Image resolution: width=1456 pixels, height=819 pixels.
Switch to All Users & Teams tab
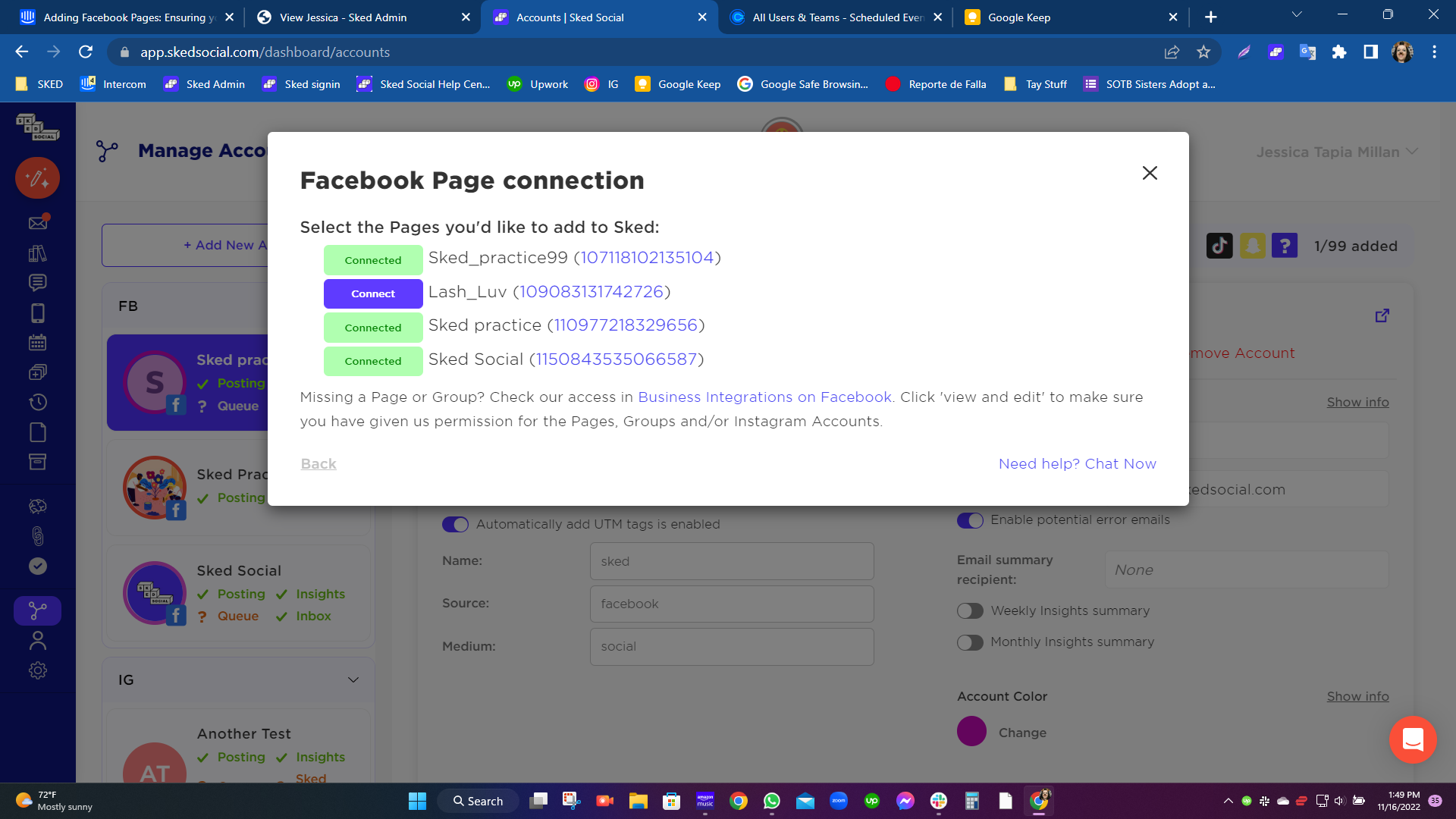[835, 17]
